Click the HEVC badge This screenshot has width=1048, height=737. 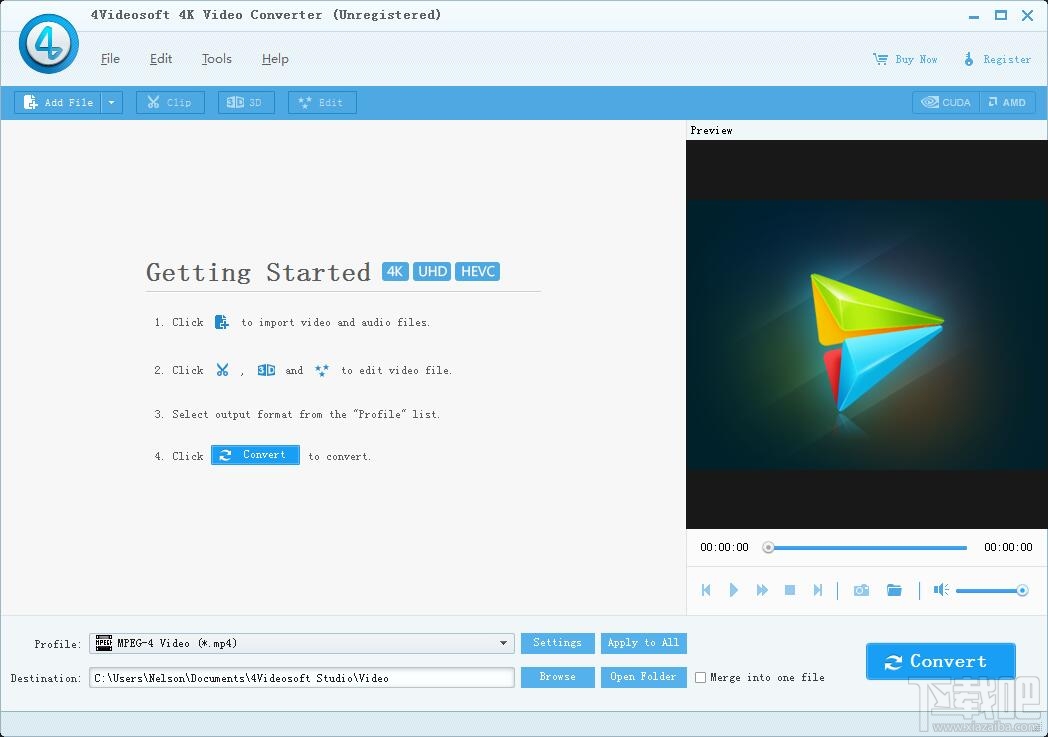[477, 271]
